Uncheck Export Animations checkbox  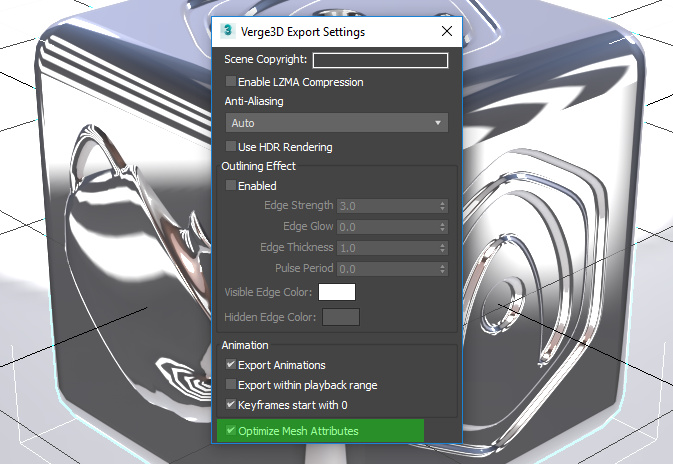(x=231, y=364)
